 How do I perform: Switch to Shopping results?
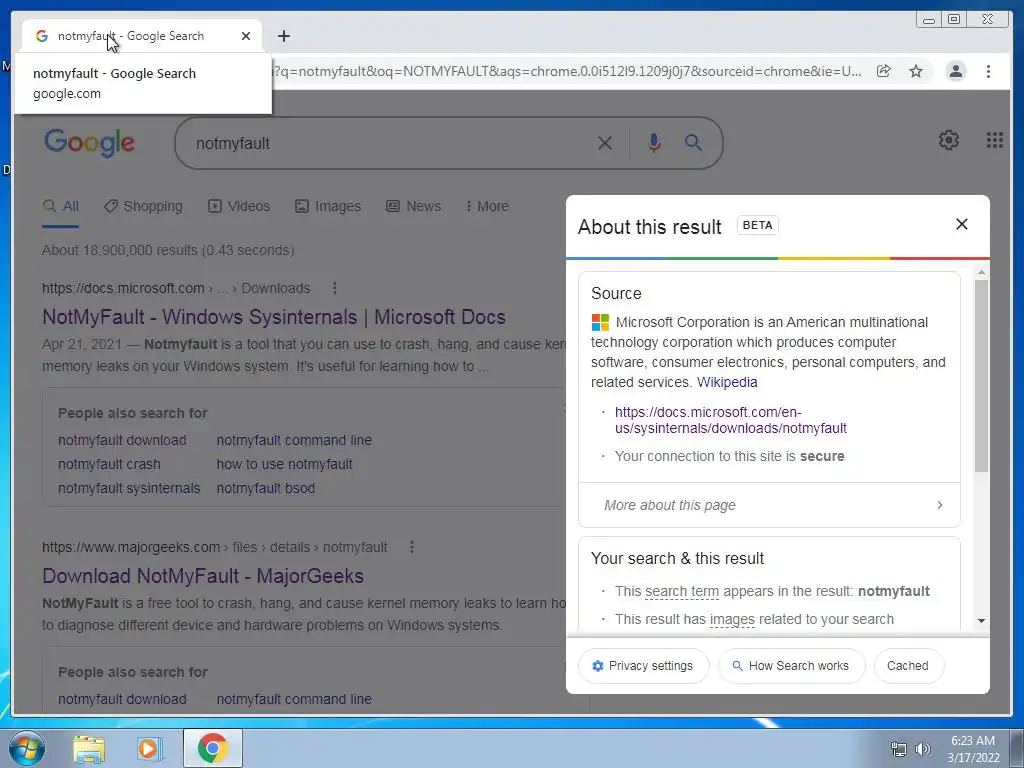coord(144,206)
